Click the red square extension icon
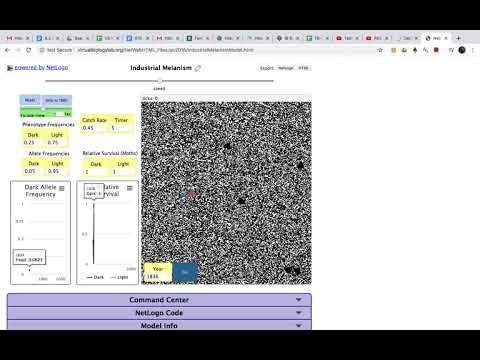The image size is (480, 360). (436, 50)
